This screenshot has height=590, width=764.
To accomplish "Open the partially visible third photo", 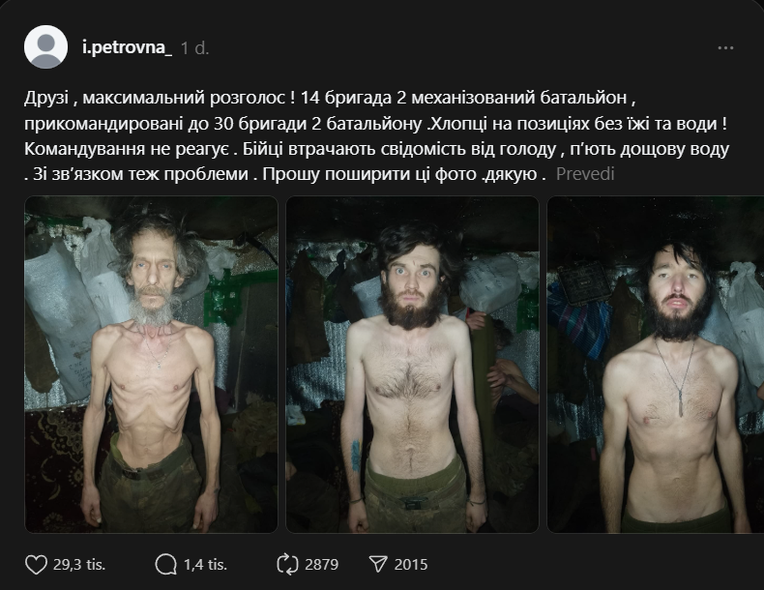I will tap(655, 364).
